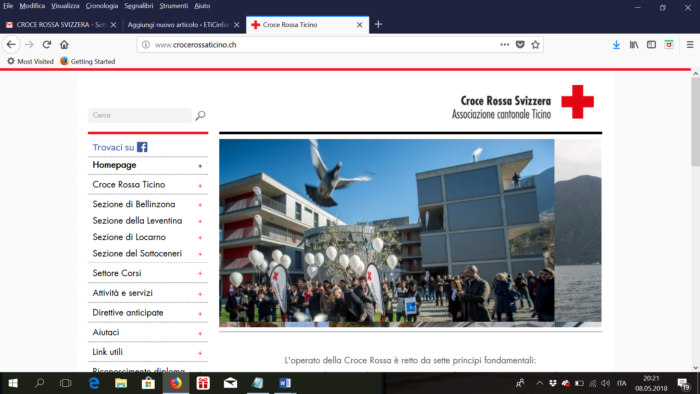The width and height of the screenshot is (700, 394).
Task: Open Getting Started bookmark
Action: pos(88,62)
